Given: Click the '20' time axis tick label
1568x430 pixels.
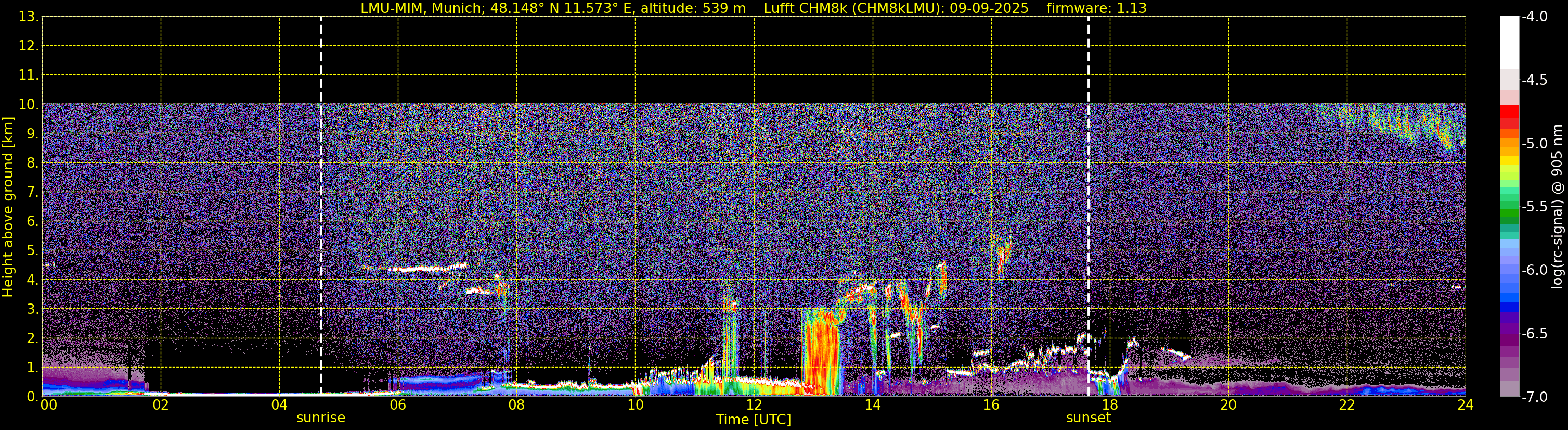Looking at the screenshot, I should [1228, 406].
